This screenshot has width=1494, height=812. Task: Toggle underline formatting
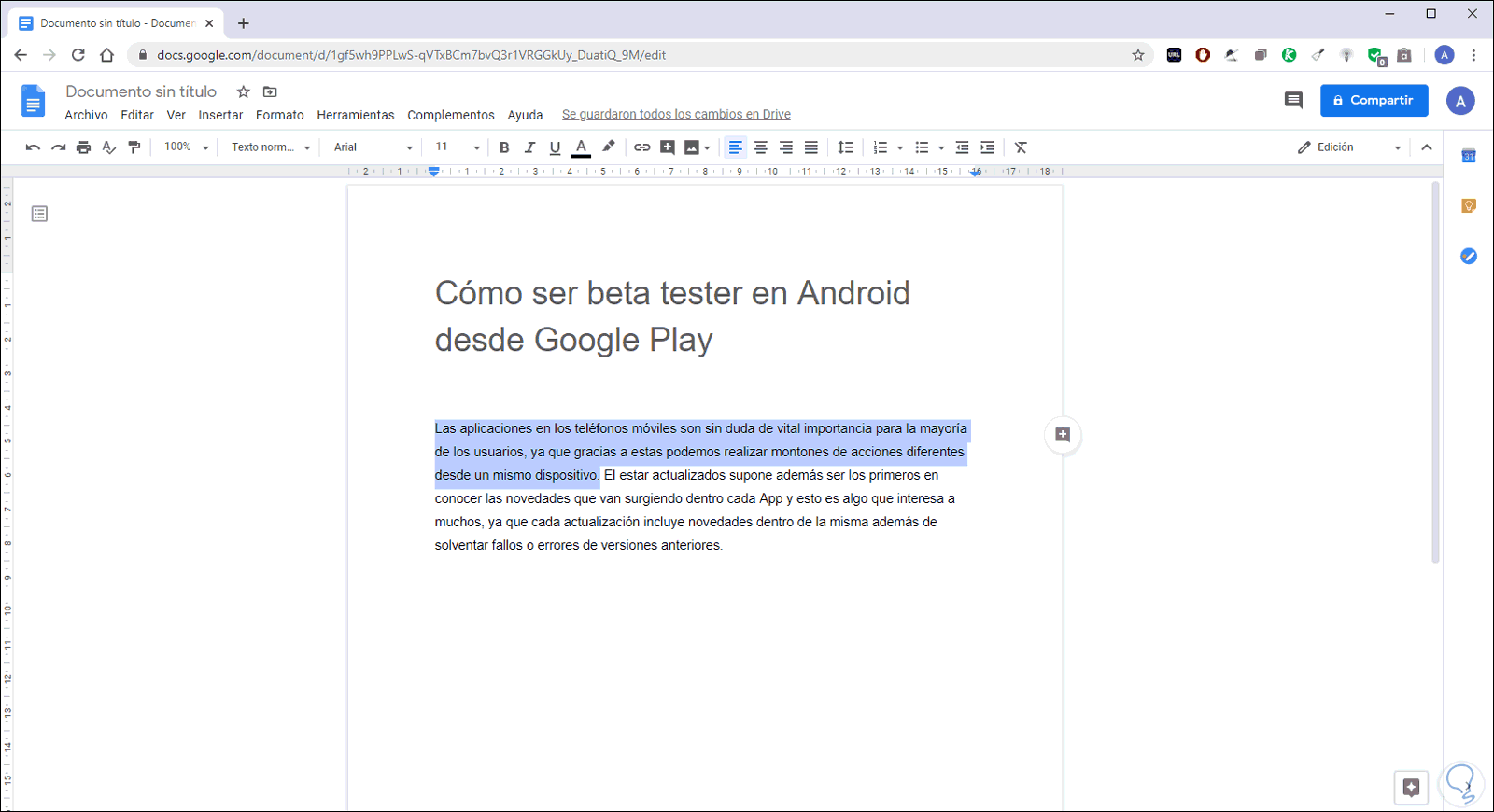555,147
